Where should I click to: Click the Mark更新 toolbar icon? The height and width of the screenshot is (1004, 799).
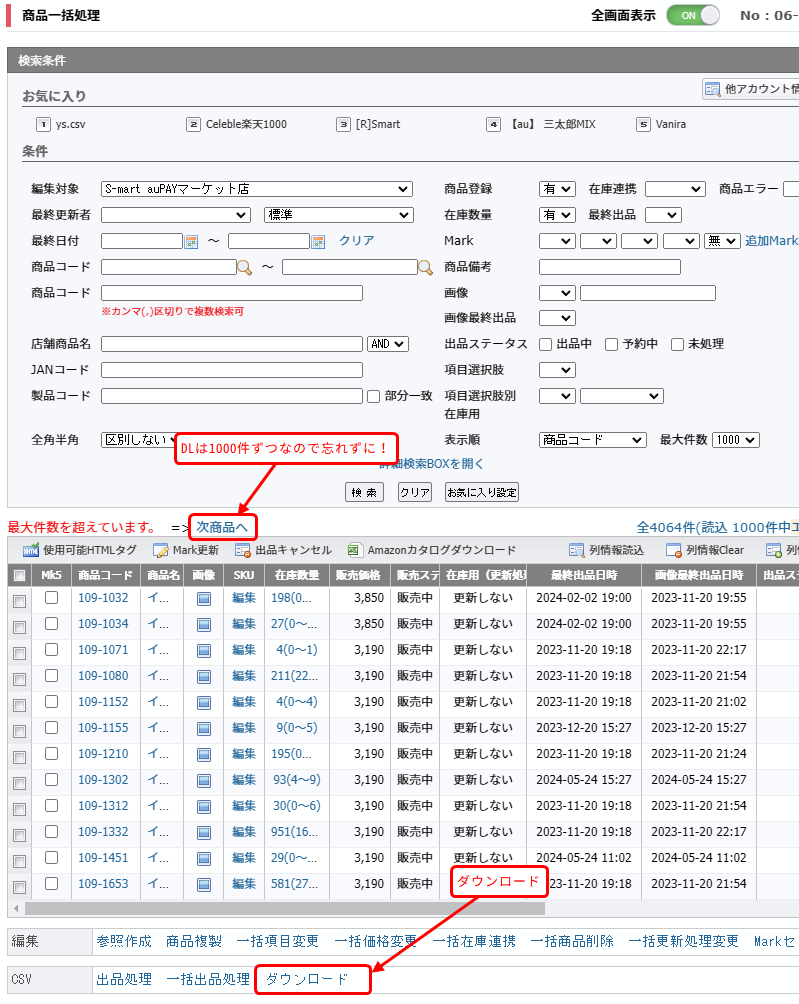(161, 550)
